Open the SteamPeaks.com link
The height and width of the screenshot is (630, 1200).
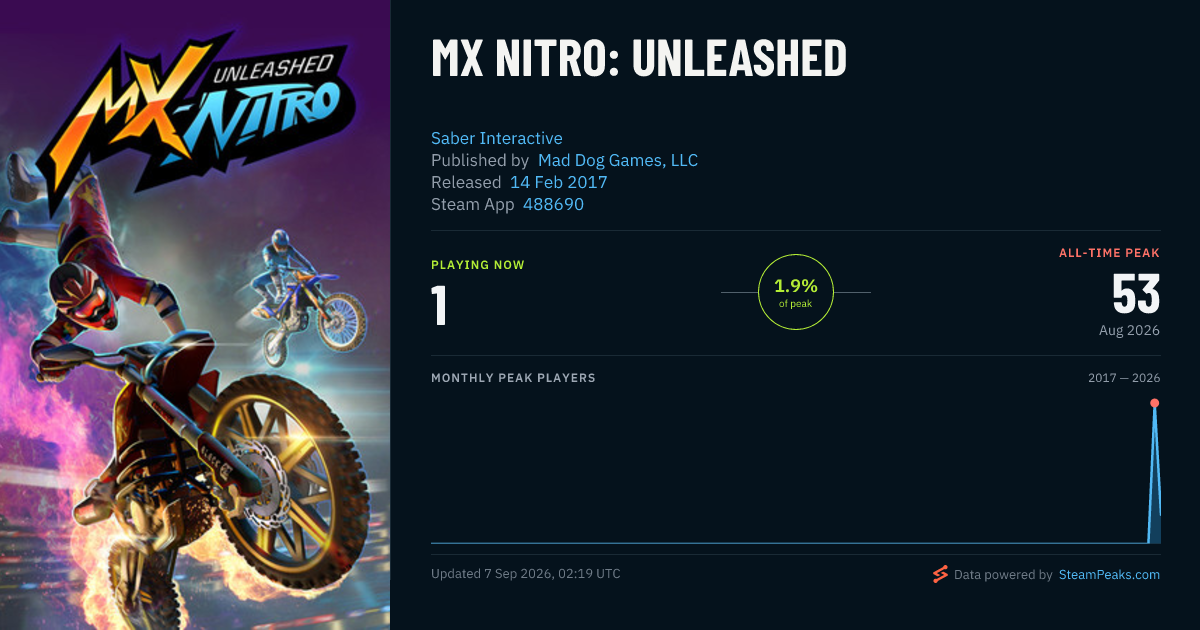click(1109, 575)
